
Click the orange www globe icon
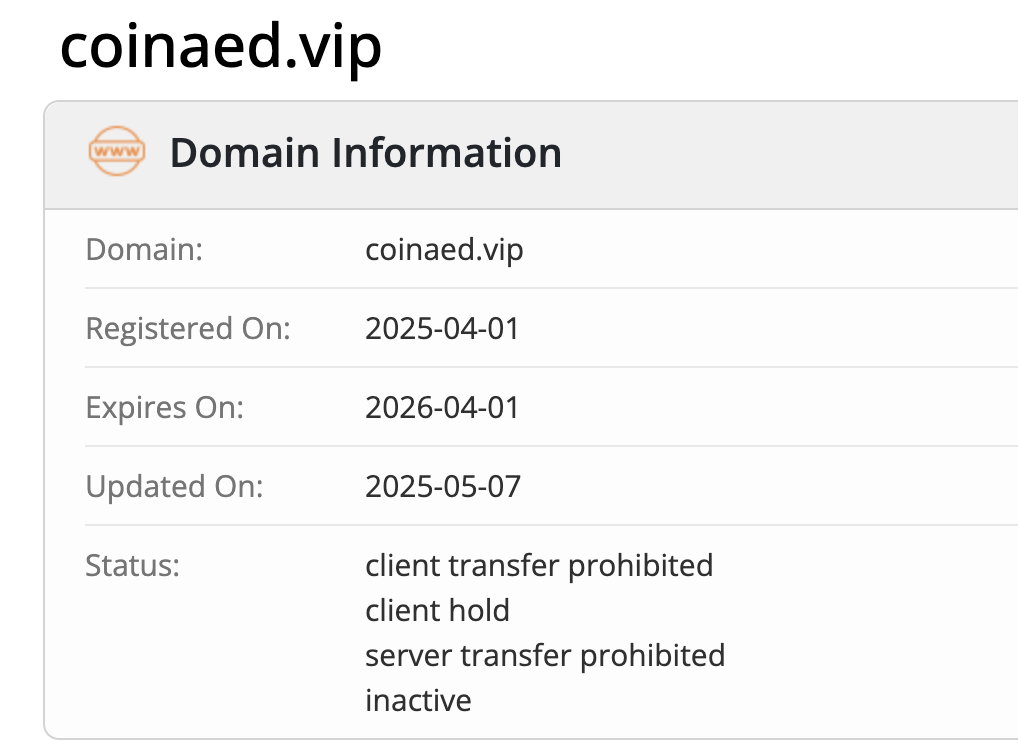[117, 151]
